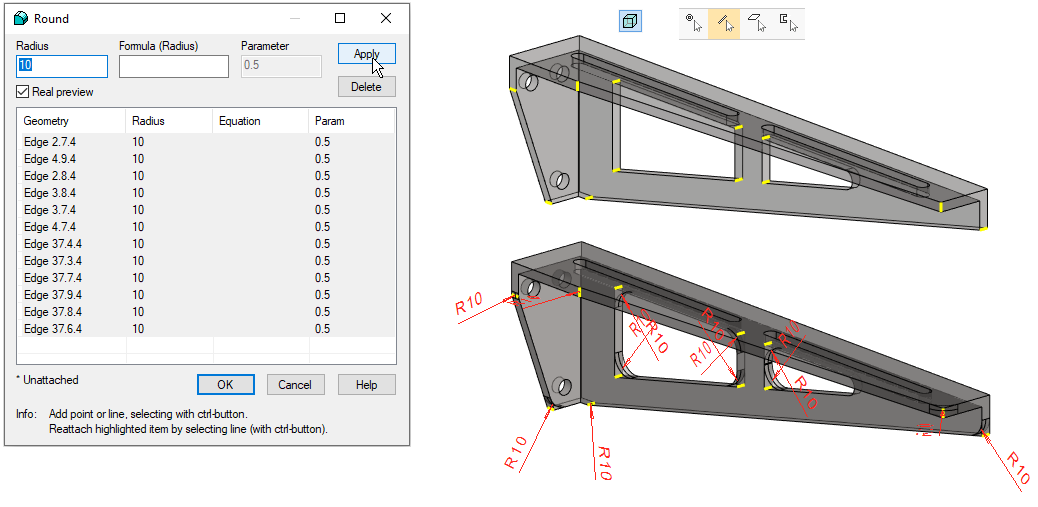Sort by the Geometry column header
This screenshot has width=1038, height=507.
[x=70, y=121]
